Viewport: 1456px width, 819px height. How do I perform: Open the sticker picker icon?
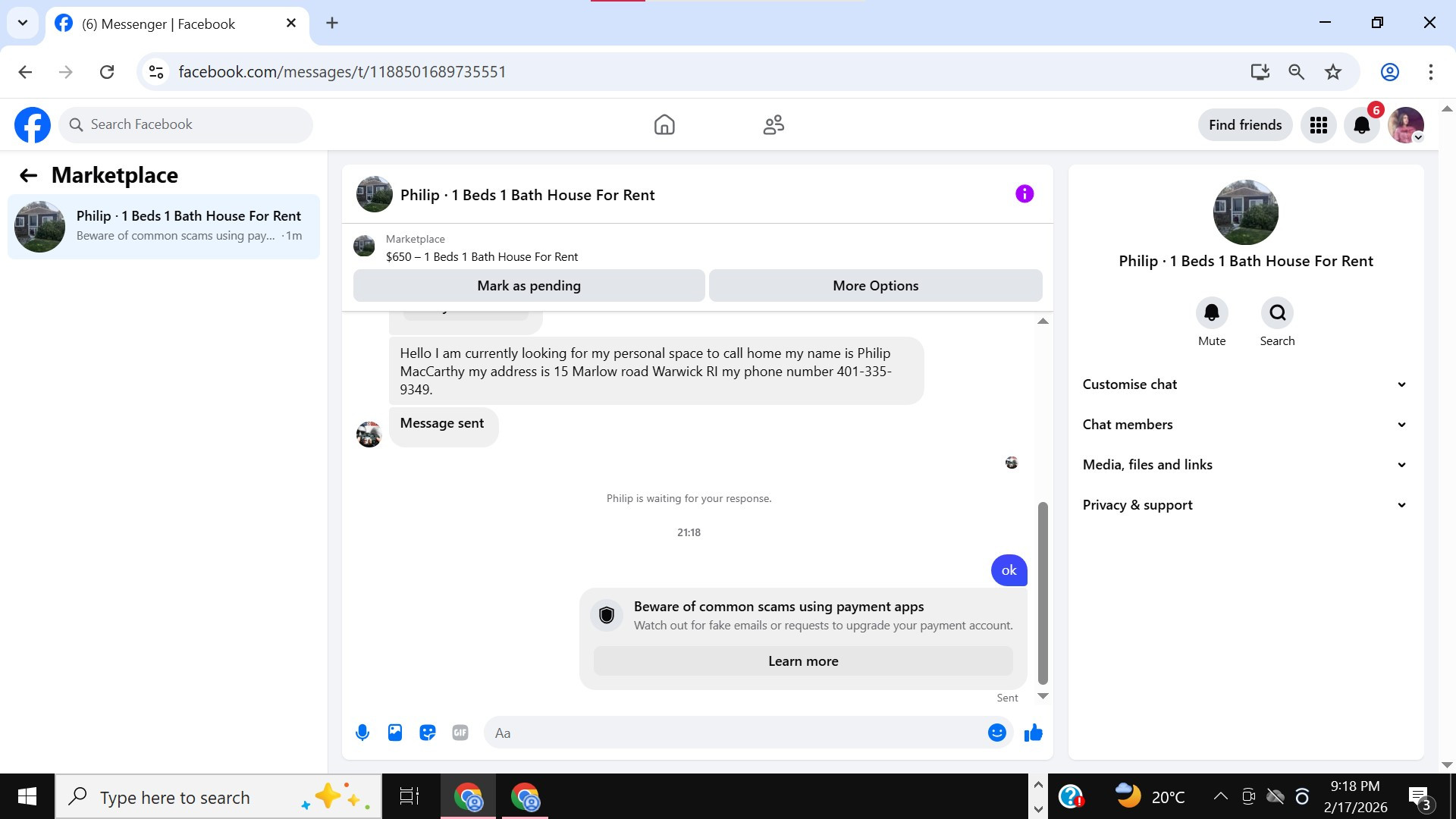click(428, 733)
